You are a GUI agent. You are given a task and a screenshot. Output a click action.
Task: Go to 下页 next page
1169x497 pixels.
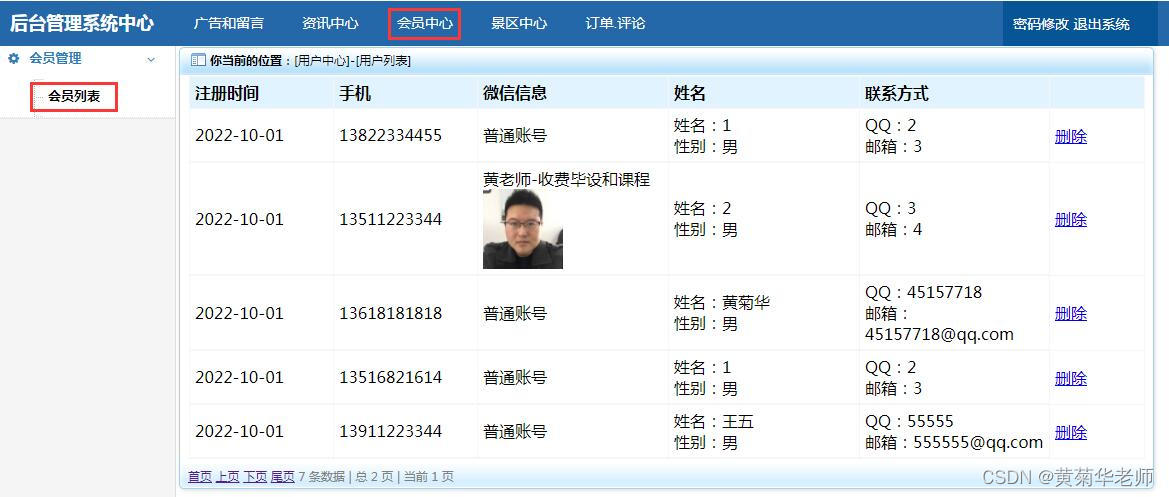pos(255,477)
